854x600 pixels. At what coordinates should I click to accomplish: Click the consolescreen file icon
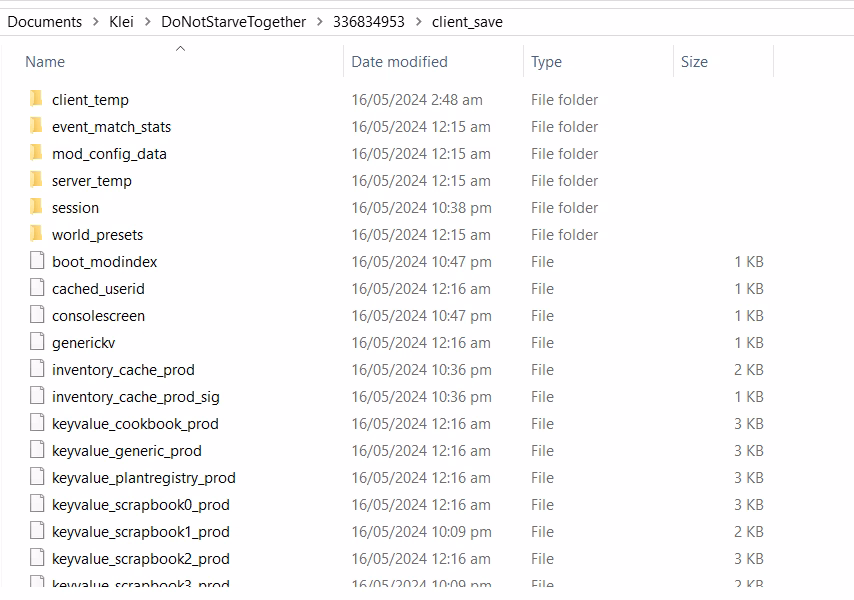(37, 315)
